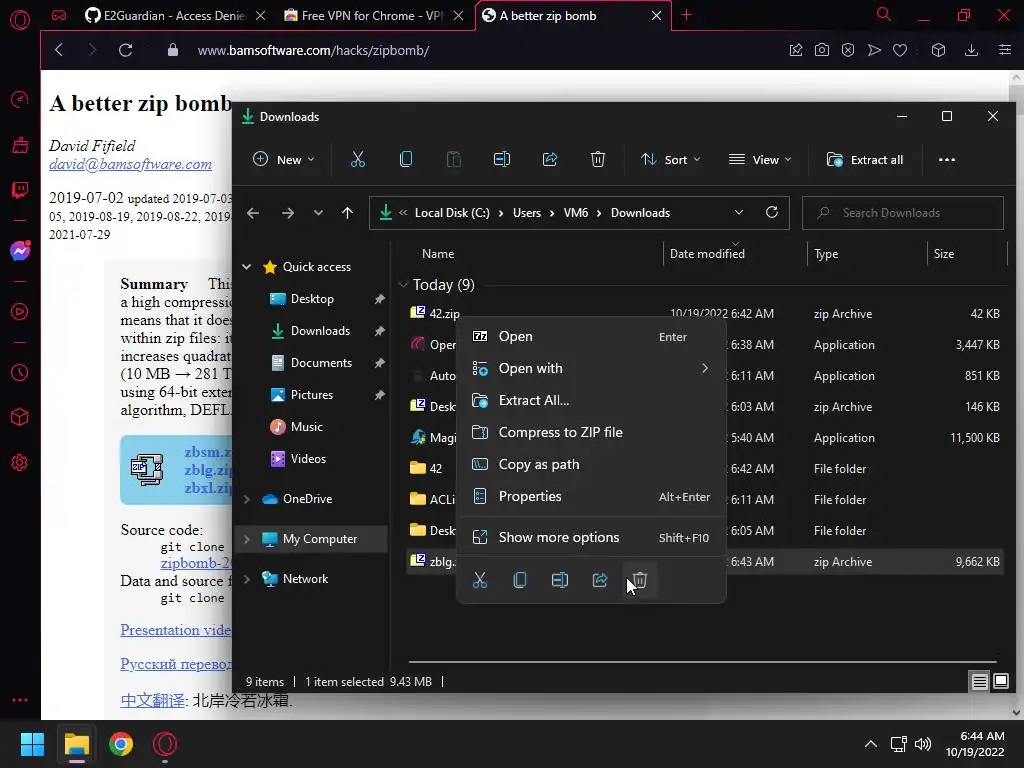Open the New dropdown in Explorer
This screenshot has height=768, width=1024.
(283, 159)
